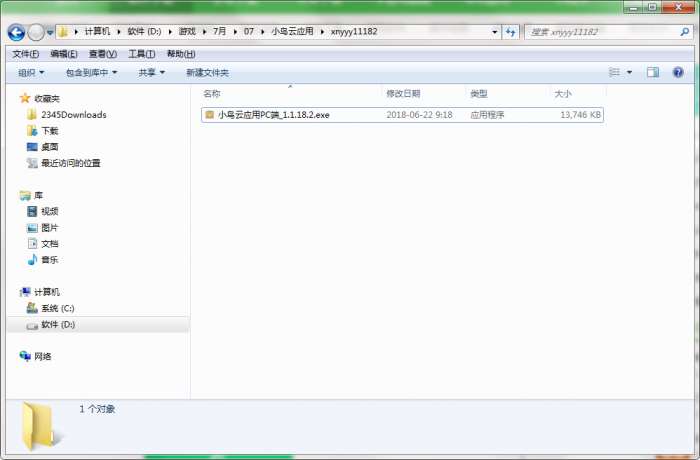Image resolution: width=700 pixels, height=460 pixels.
Task: Click the 1 个对象 status text
Action: tap(97, 409)
